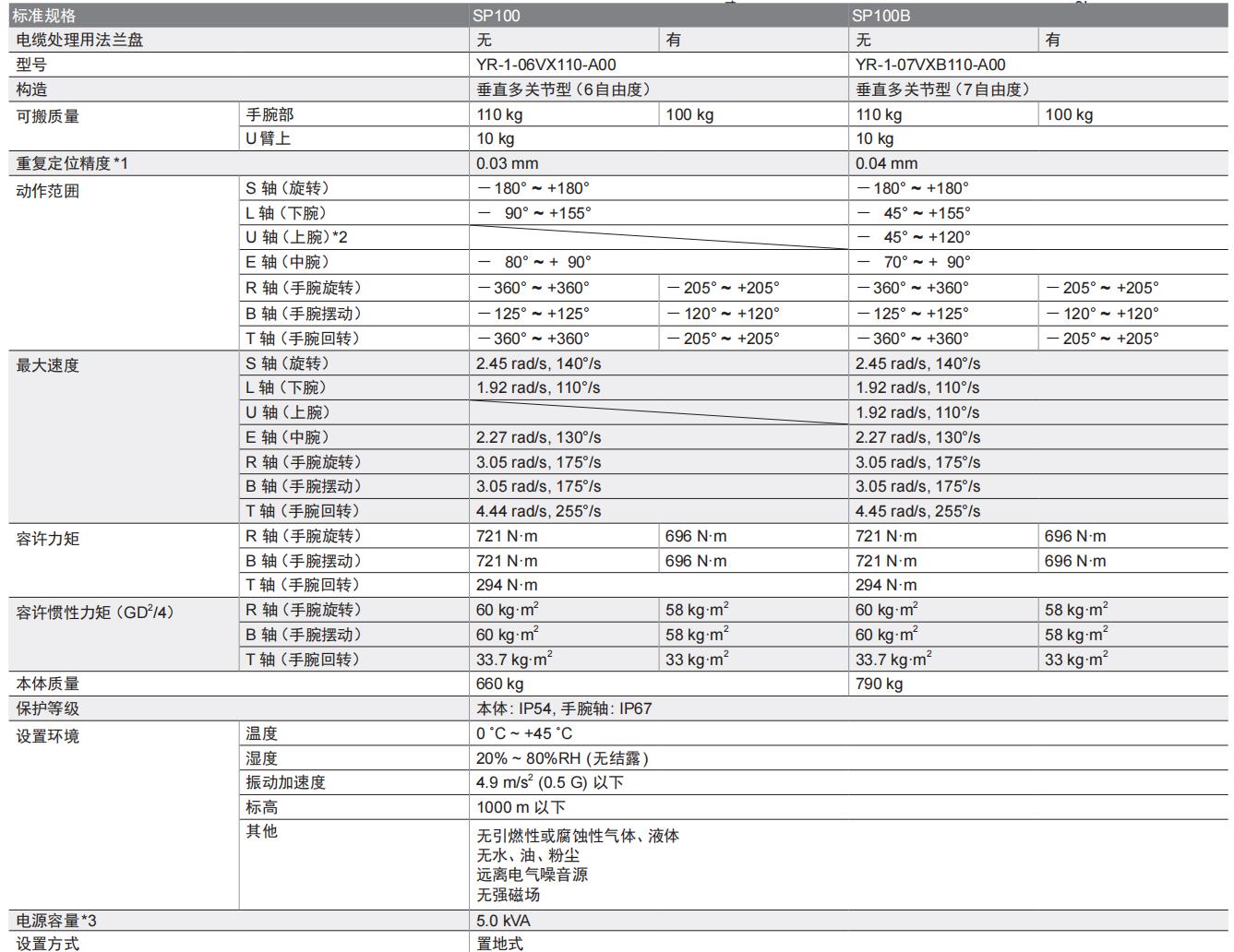Click the '20% ~ 80%RH（无结露）' value
1234x952 pixels.
[563, 758]
